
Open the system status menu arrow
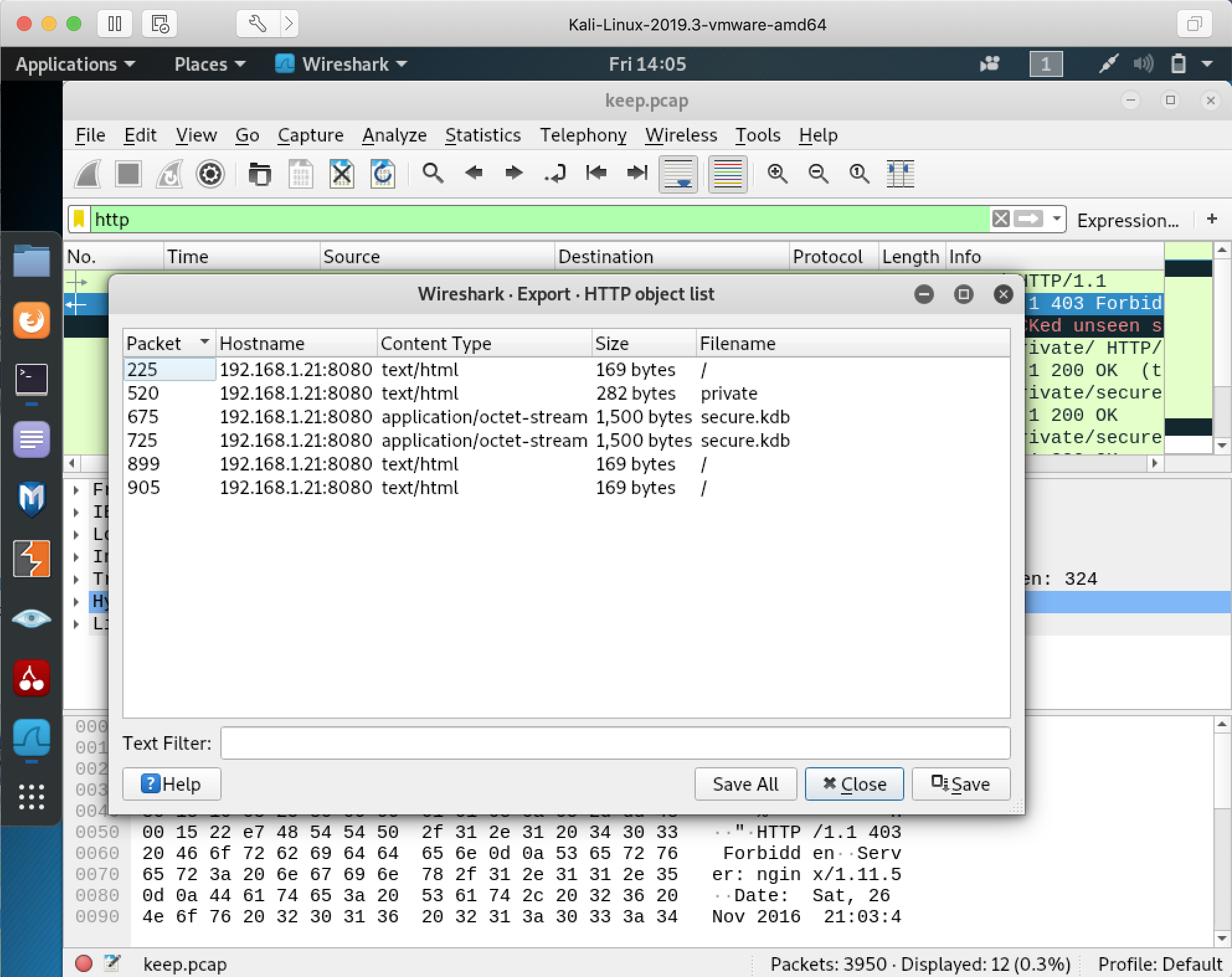[1207, 64]
